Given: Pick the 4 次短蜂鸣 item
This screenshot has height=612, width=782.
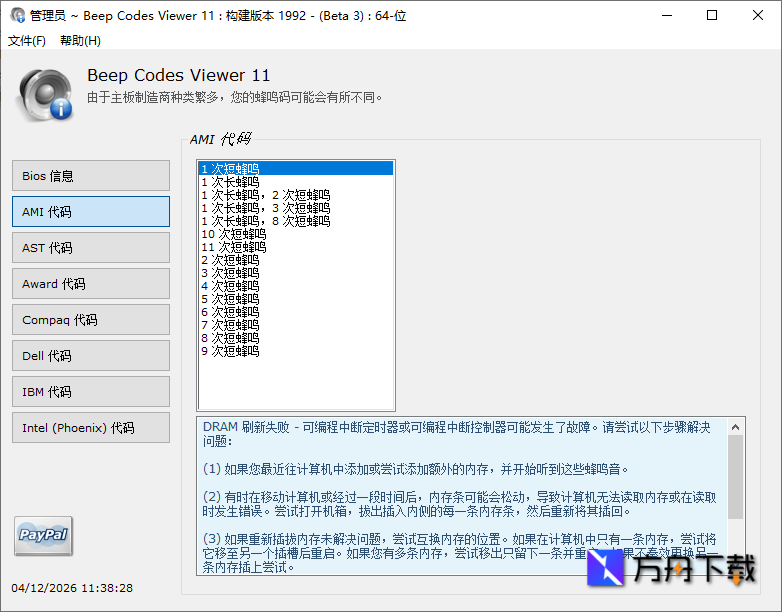Looking at the screenshot, I should 296,285.
